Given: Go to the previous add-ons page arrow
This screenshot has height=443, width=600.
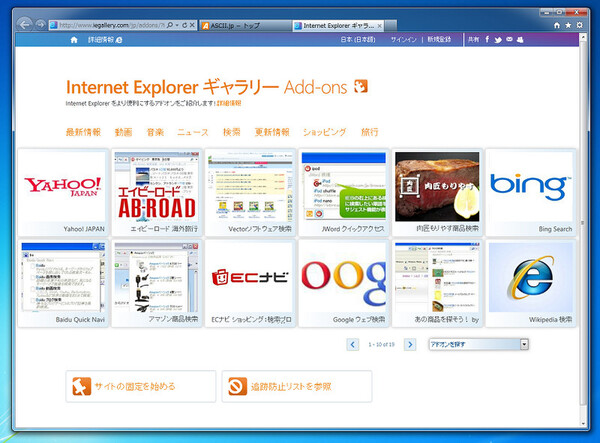Looking at the screenshot, I should (x=352, y=345).
